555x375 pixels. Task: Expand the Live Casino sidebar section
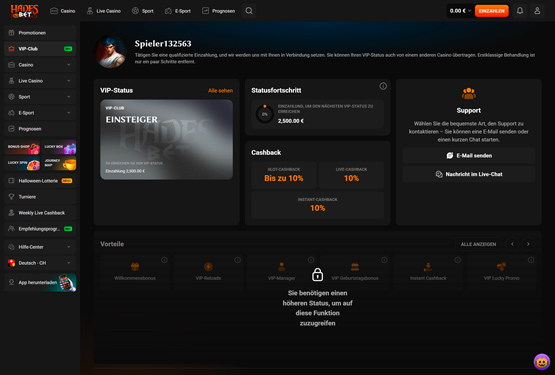point(40,81)
